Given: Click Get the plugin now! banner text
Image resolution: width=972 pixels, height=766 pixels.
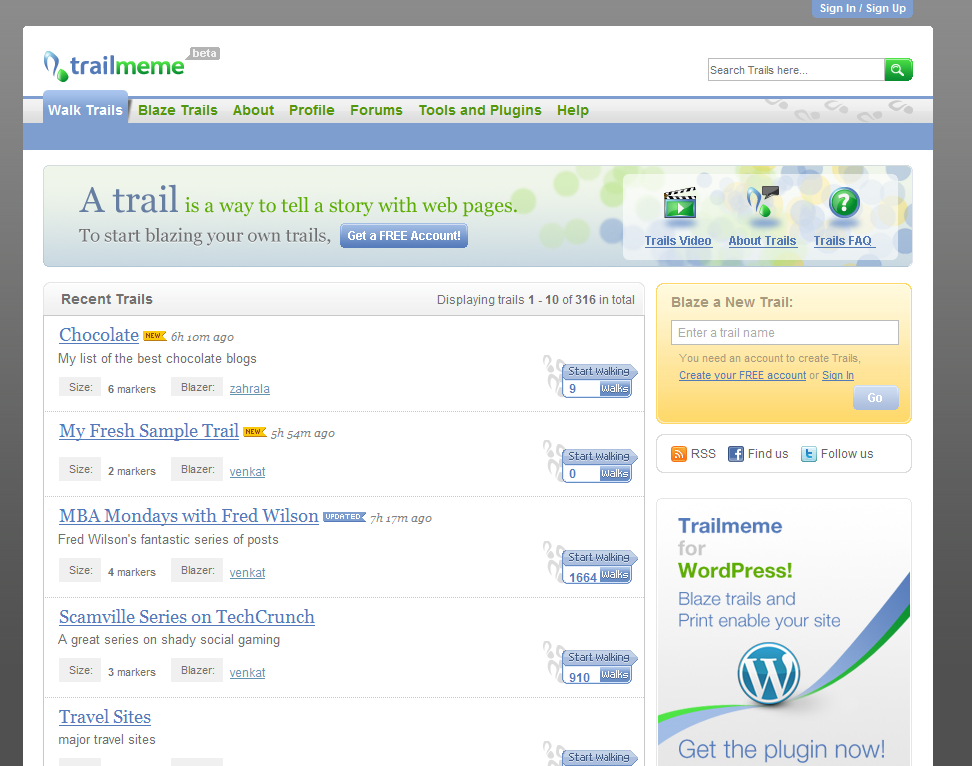Looking at the screenshot, I should (781, 749).
